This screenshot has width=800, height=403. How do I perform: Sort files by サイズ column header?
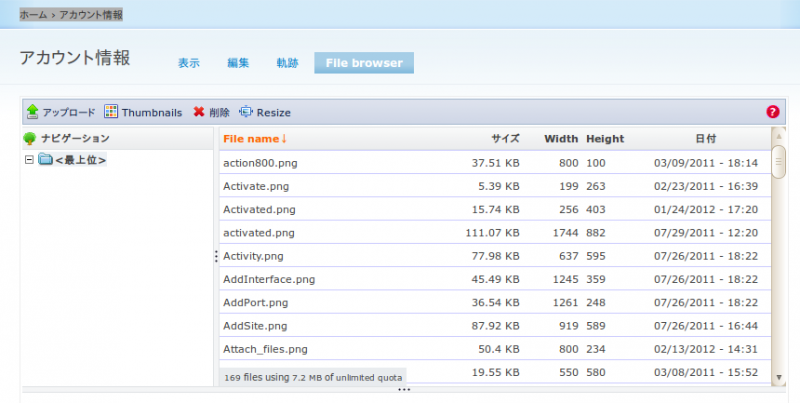[505, 138]
